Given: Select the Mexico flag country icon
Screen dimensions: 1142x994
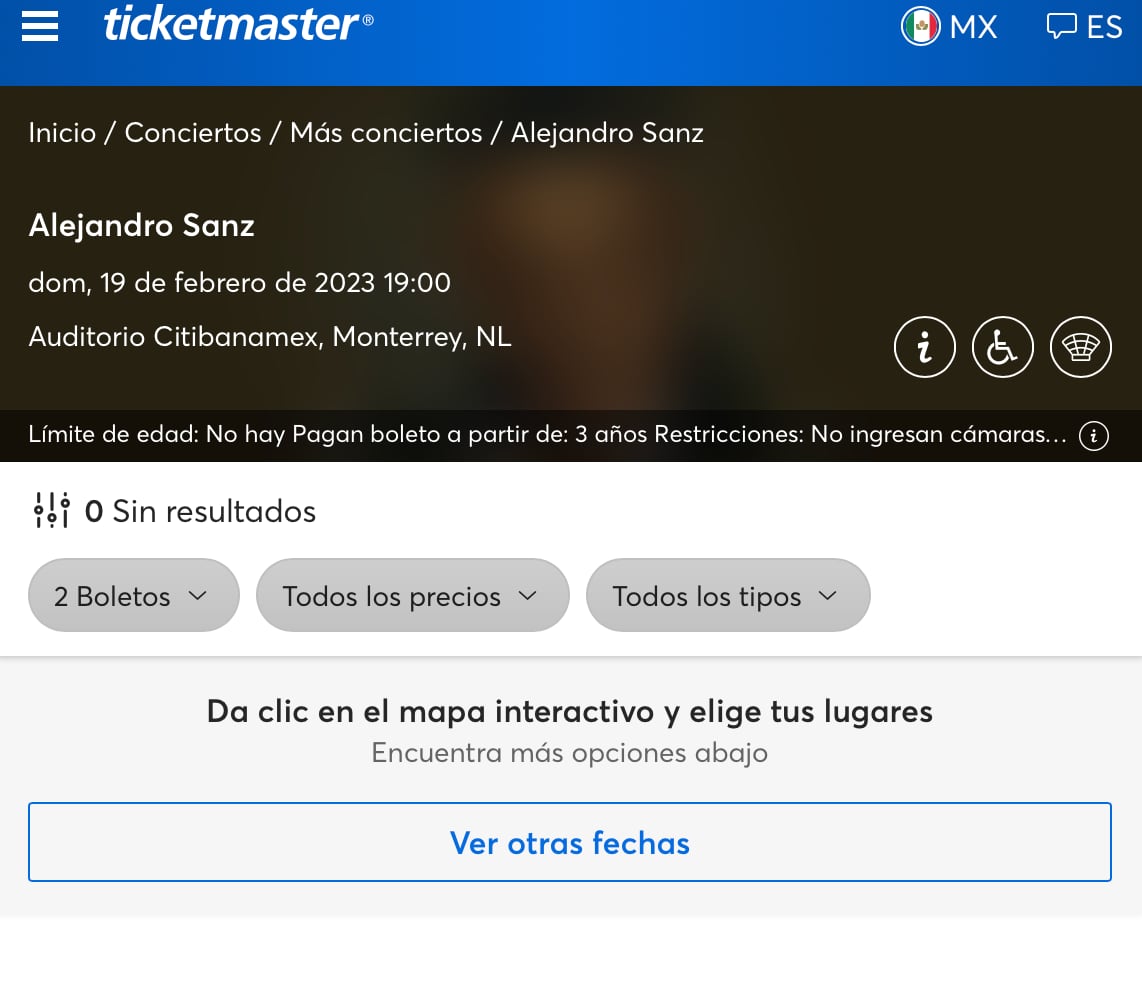Looking at the screenshot, I should click(x=920, y=26).
